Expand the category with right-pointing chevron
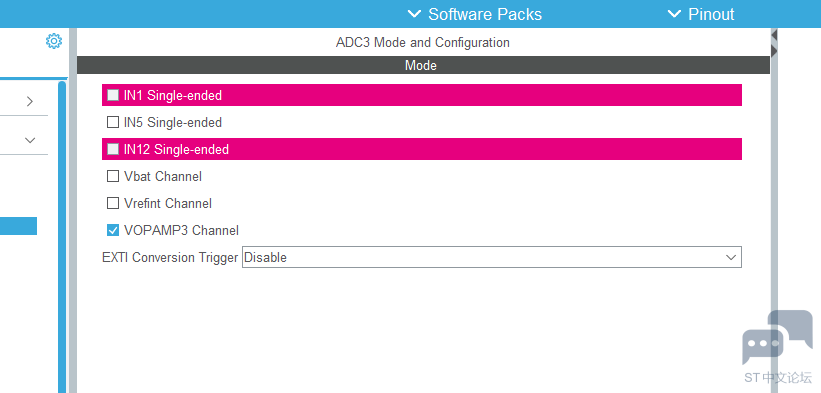Viewport: 821px width, 393px height. (x=30, y=101)
